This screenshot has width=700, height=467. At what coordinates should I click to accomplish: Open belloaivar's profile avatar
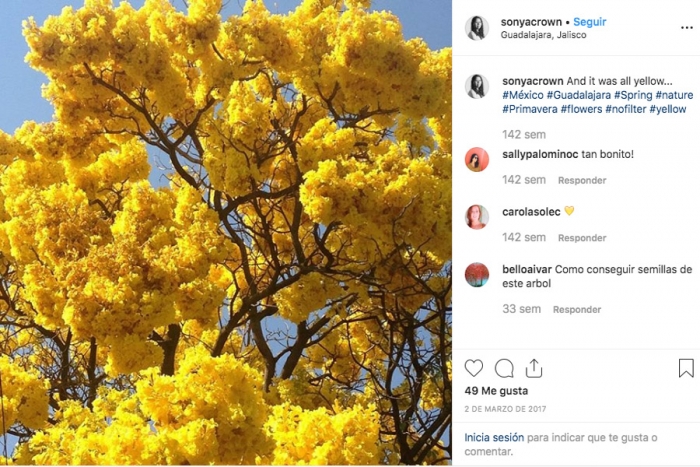click(477, 275)
